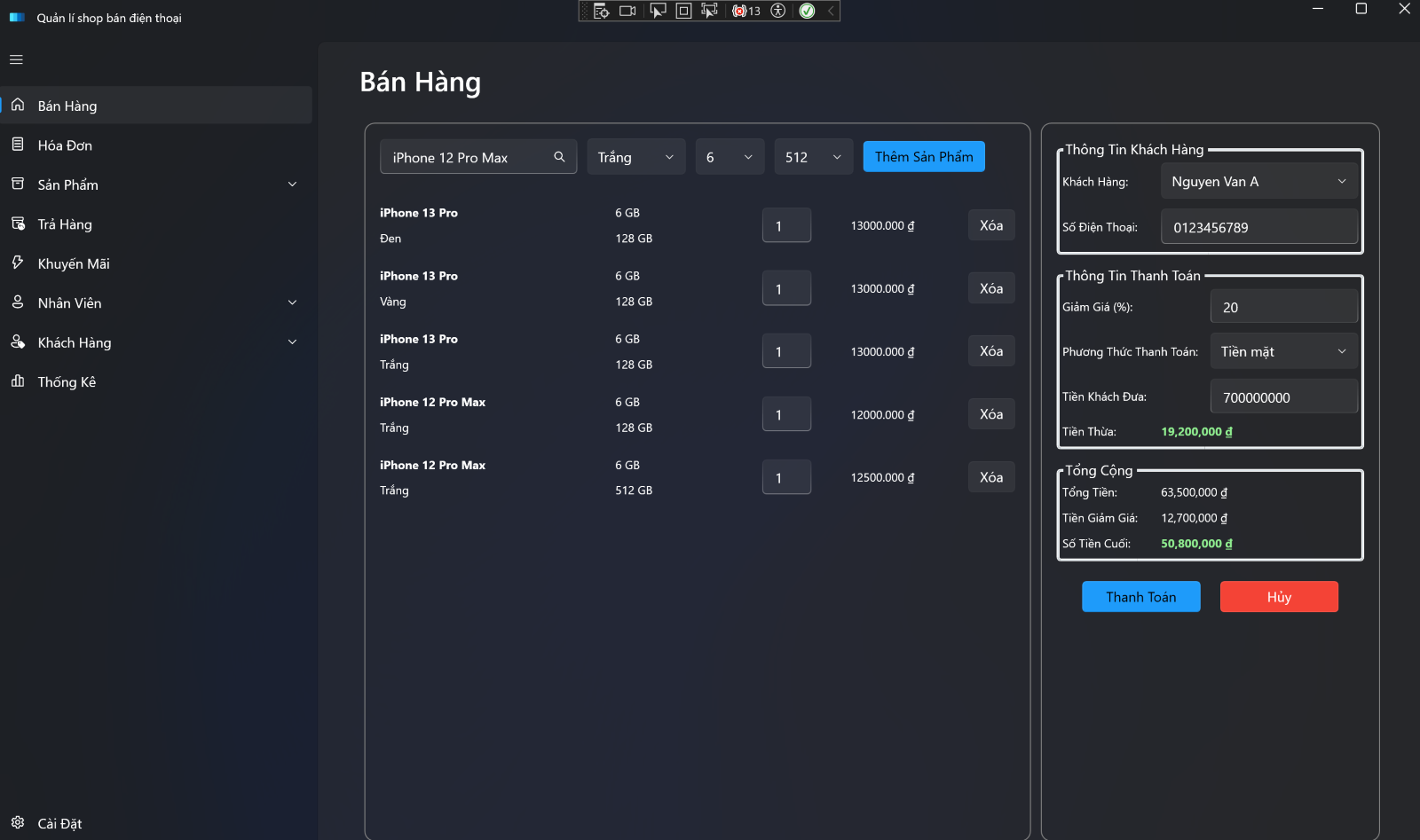Cancel the order with Hủy button
The width and height of the screenshot is (1420, 840).
point(1279,597)
